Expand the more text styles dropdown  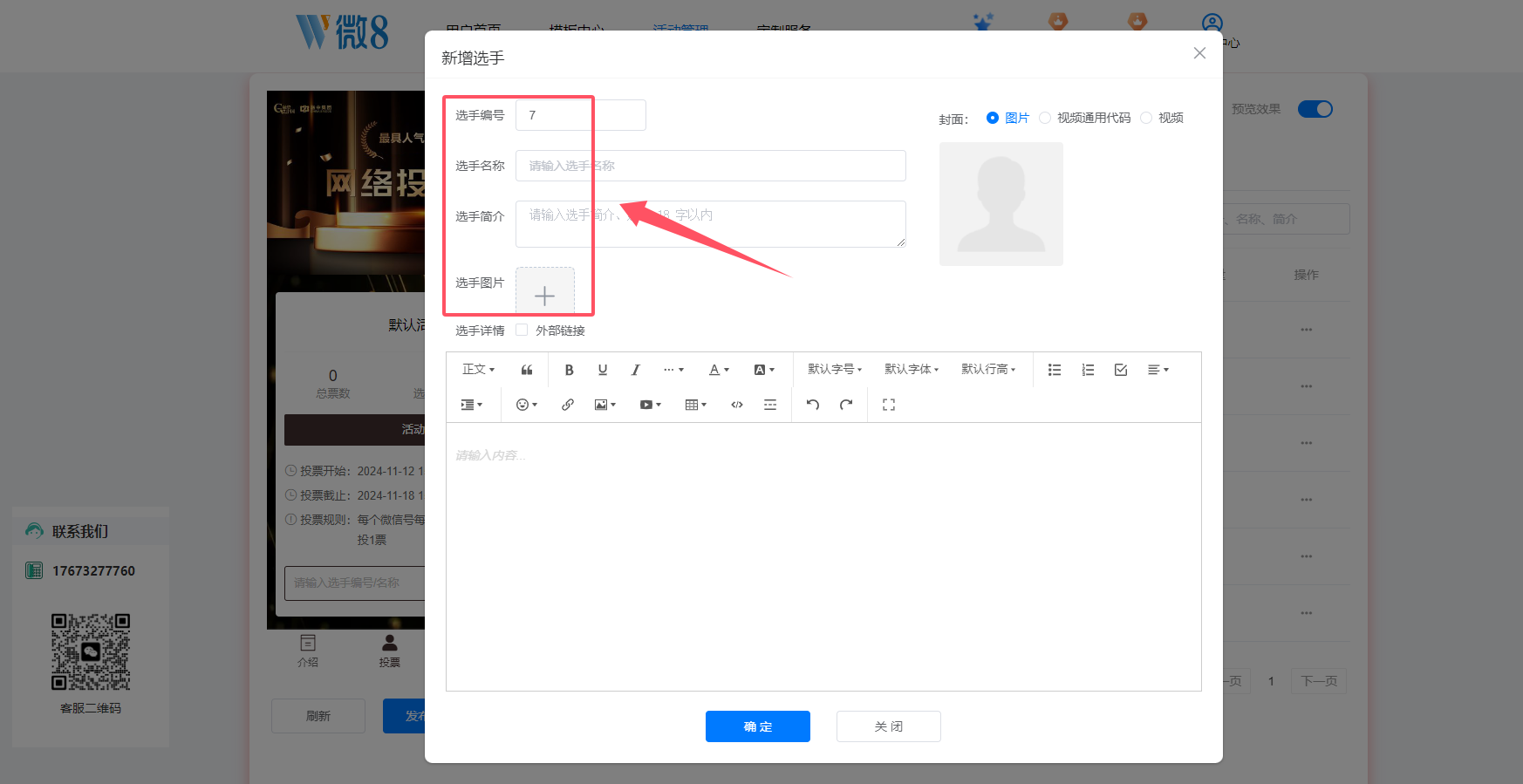pyautogui.click(x=673, y=370)
